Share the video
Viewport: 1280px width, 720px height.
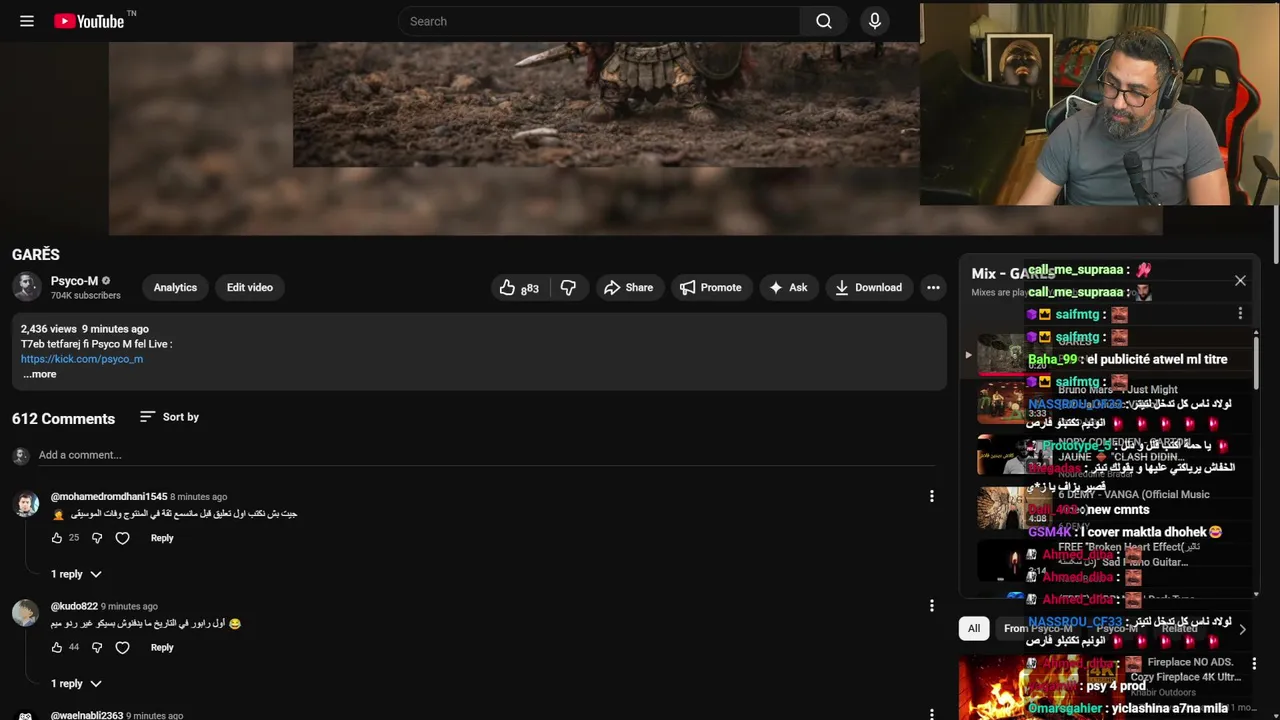628,288
